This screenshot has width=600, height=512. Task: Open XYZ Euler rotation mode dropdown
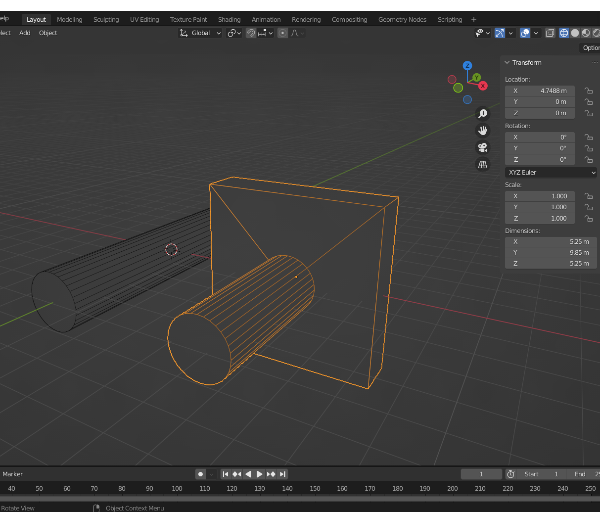click(551, 172)
